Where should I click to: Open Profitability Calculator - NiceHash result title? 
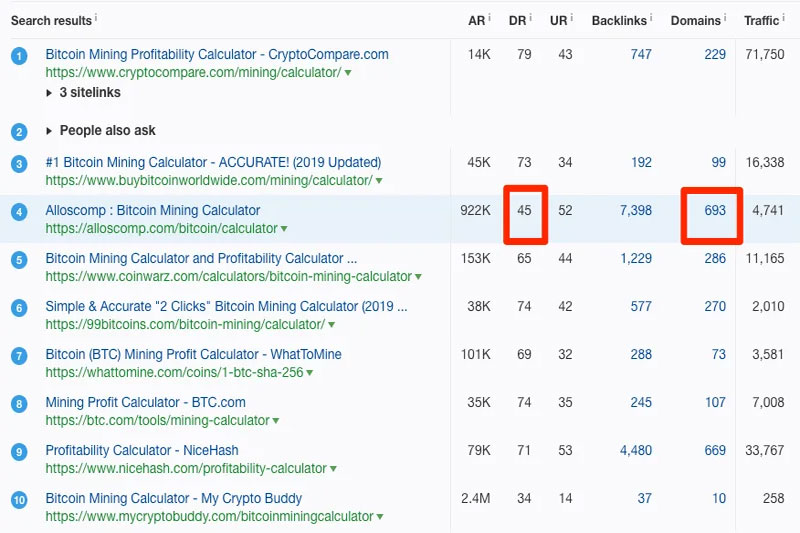pos(142,450)
